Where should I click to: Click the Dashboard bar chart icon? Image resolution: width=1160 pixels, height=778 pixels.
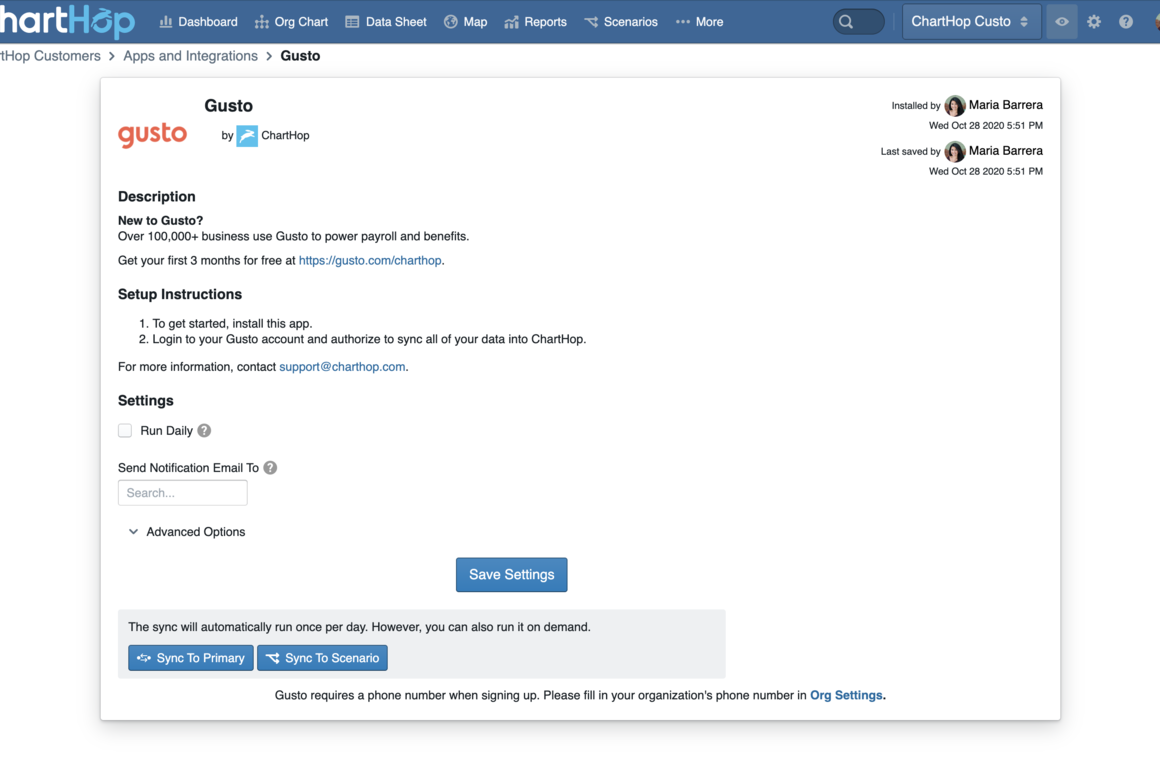(166, 22)
